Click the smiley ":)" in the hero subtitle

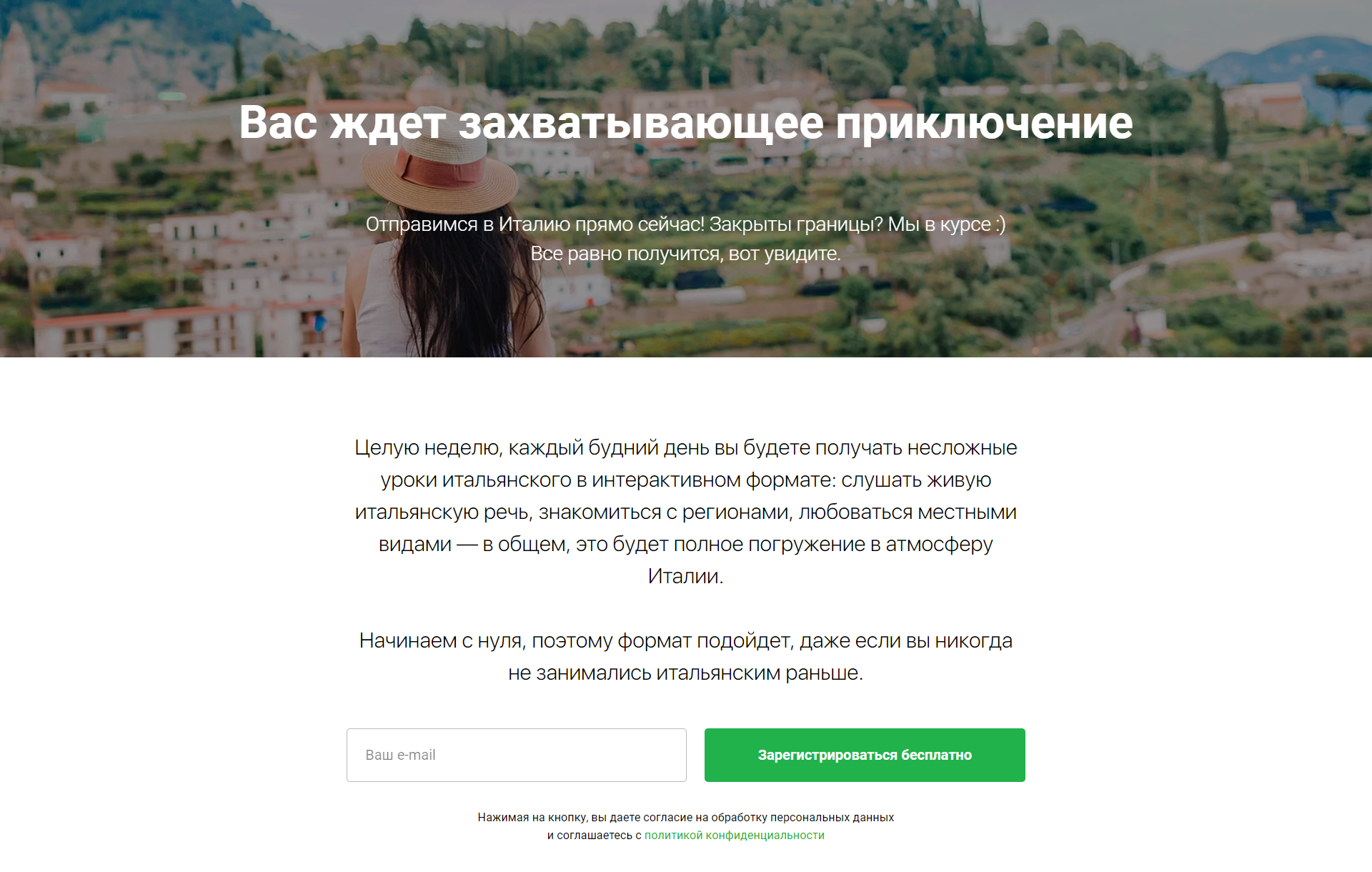(x=1000, y=224)
